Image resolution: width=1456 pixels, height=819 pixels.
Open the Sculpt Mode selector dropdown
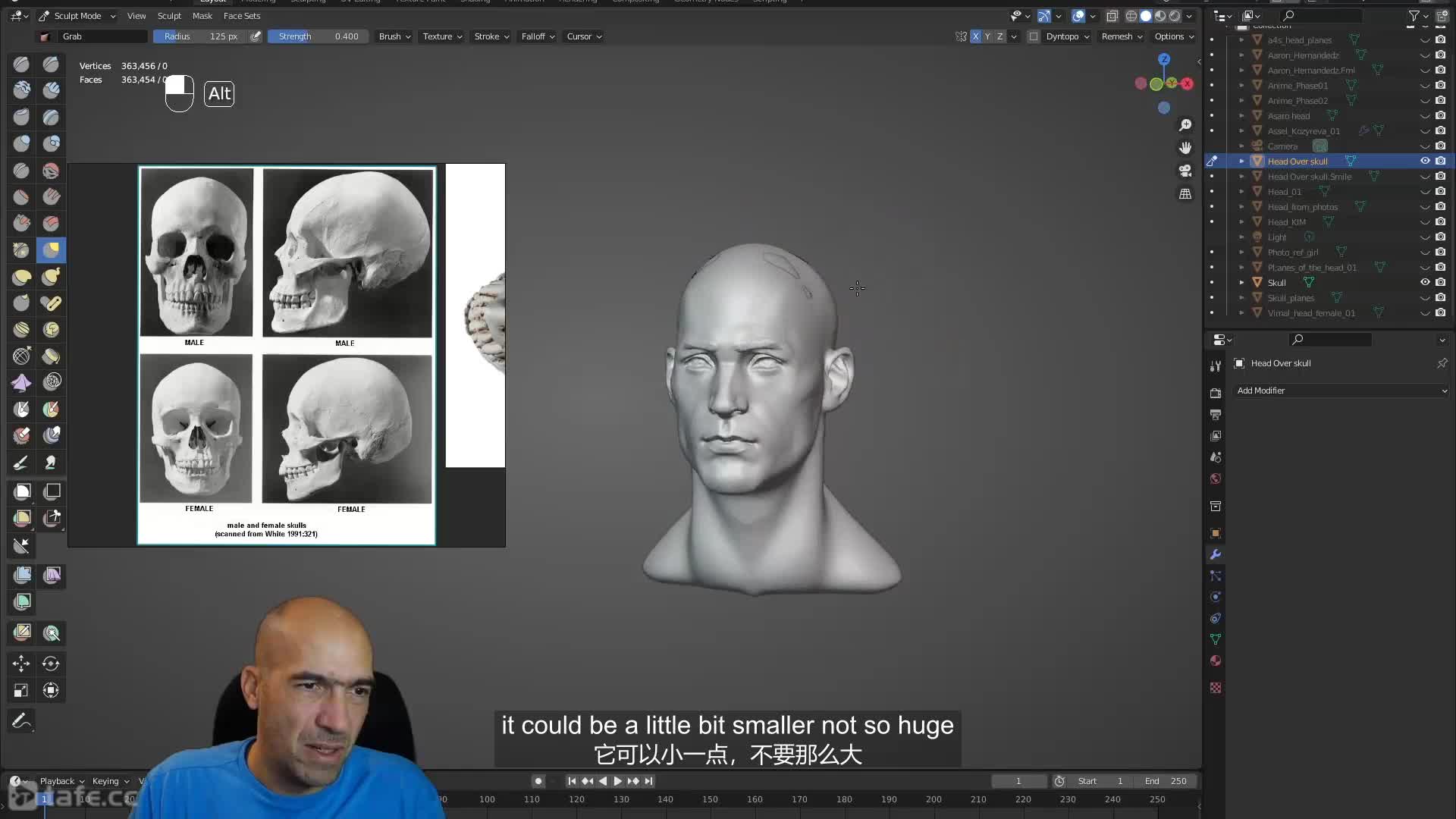coord(77,16)
